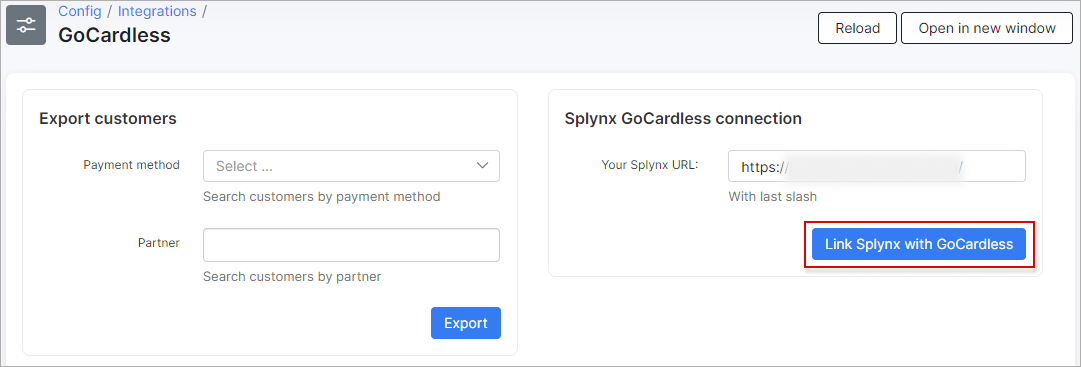
Task: Open the page in a new window
Action: click(x=987, y=28)
